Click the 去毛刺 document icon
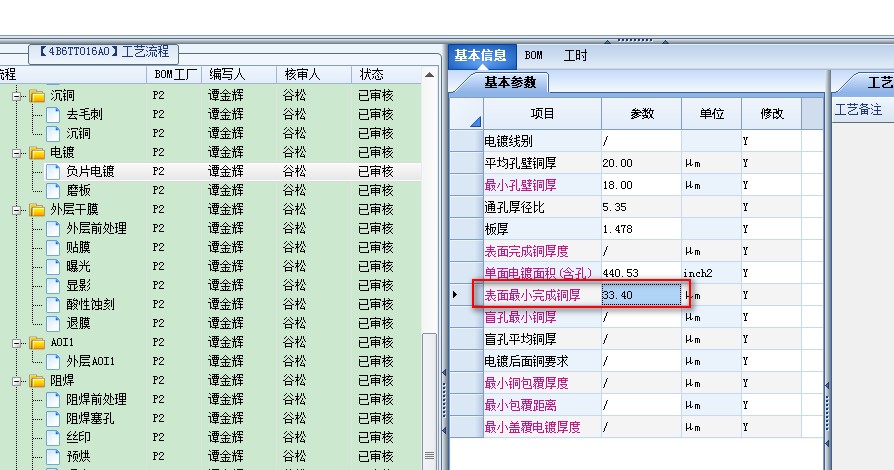The width and height of the screenshot is (894, 470). click(53, 115)
